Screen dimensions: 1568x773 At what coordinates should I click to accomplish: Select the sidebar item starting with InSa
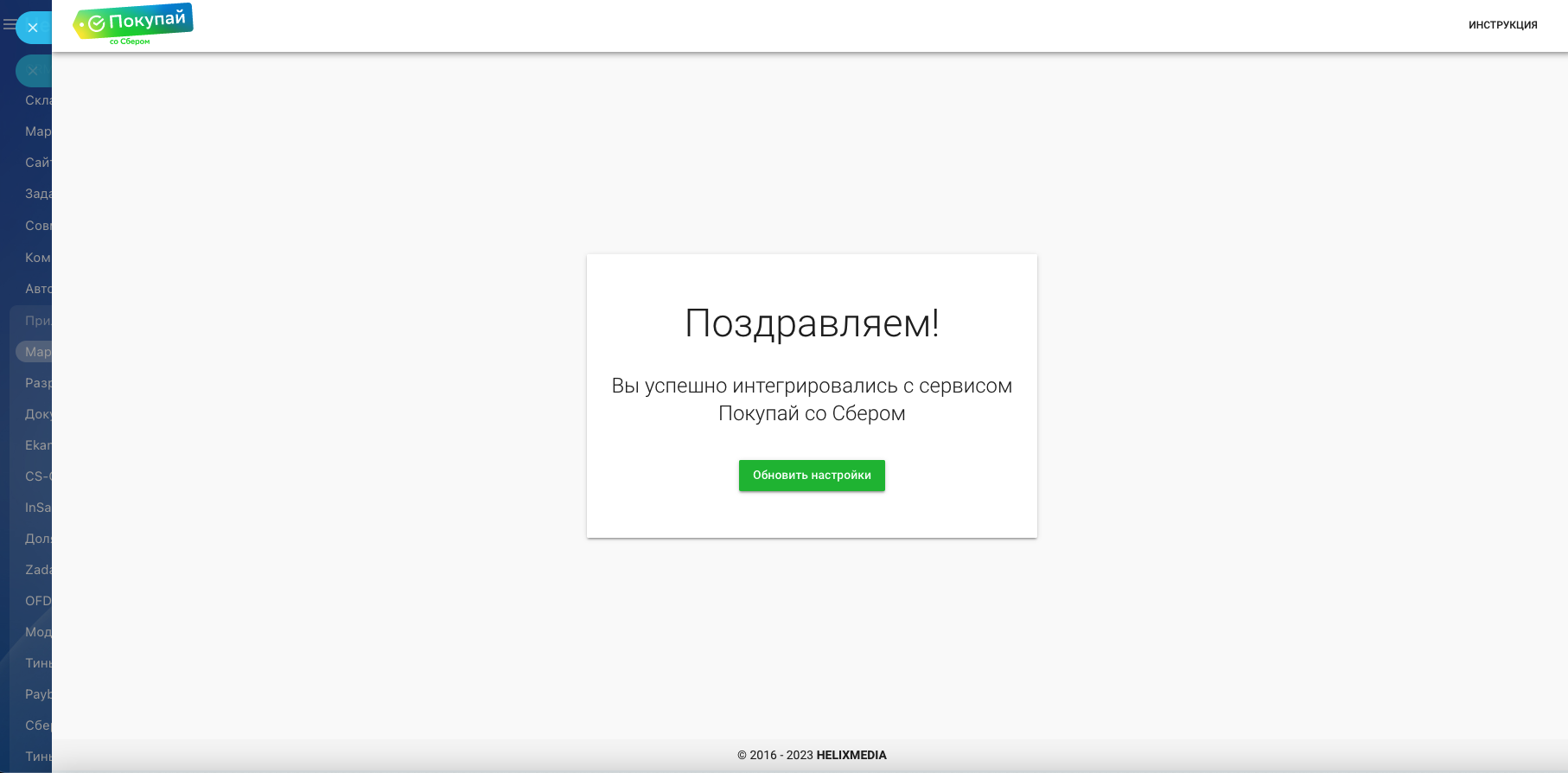point(38,508)
